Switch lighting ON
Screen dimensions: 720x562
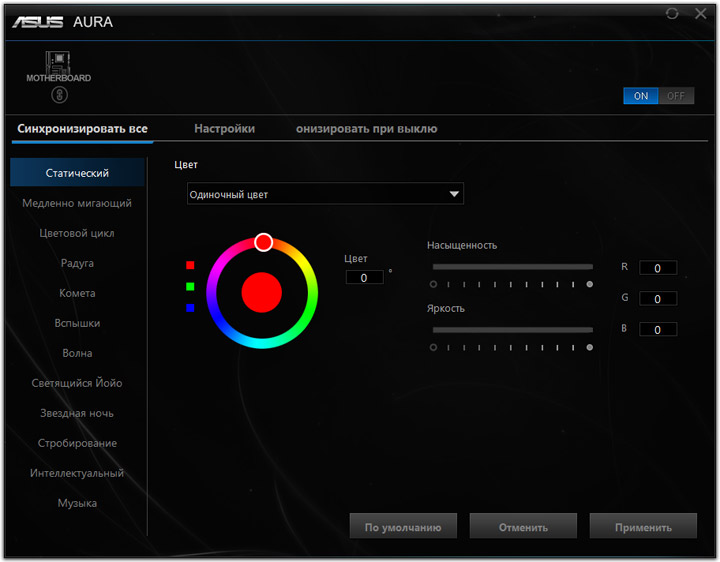click(x=641, y=96)
